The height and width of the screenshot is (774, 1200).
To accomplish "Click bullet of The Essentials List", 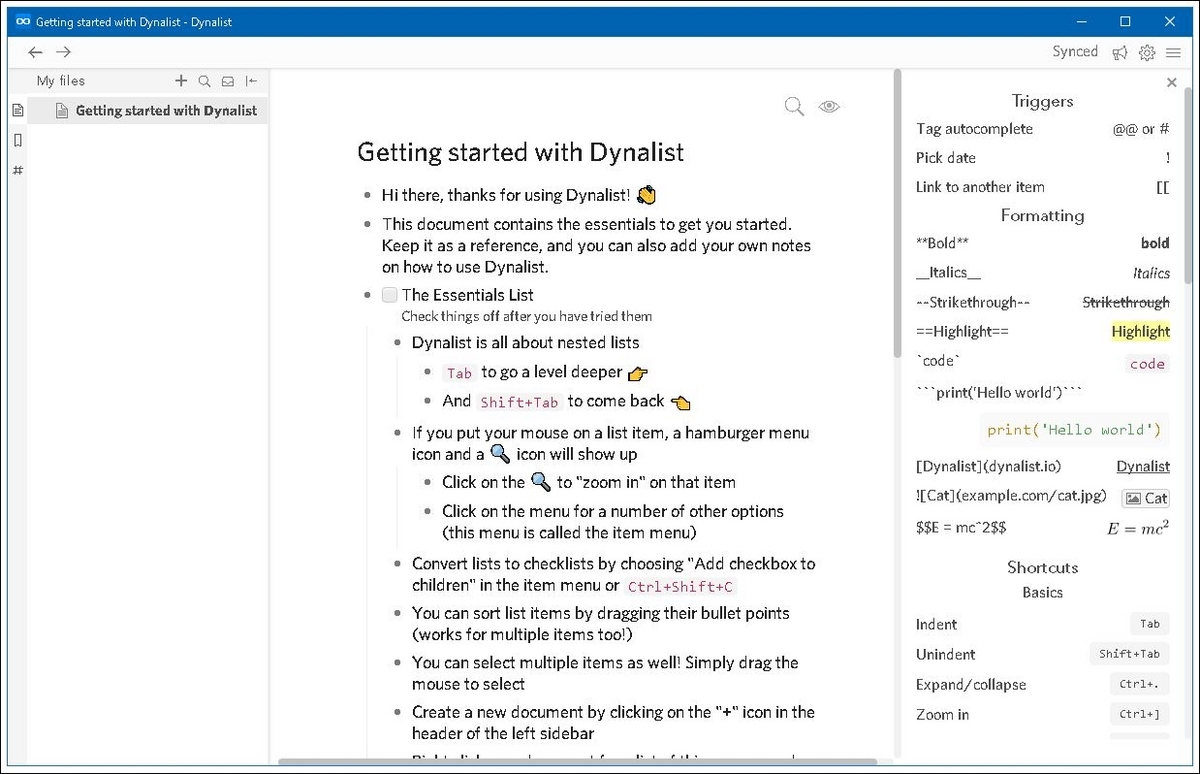I will [368, 295].
